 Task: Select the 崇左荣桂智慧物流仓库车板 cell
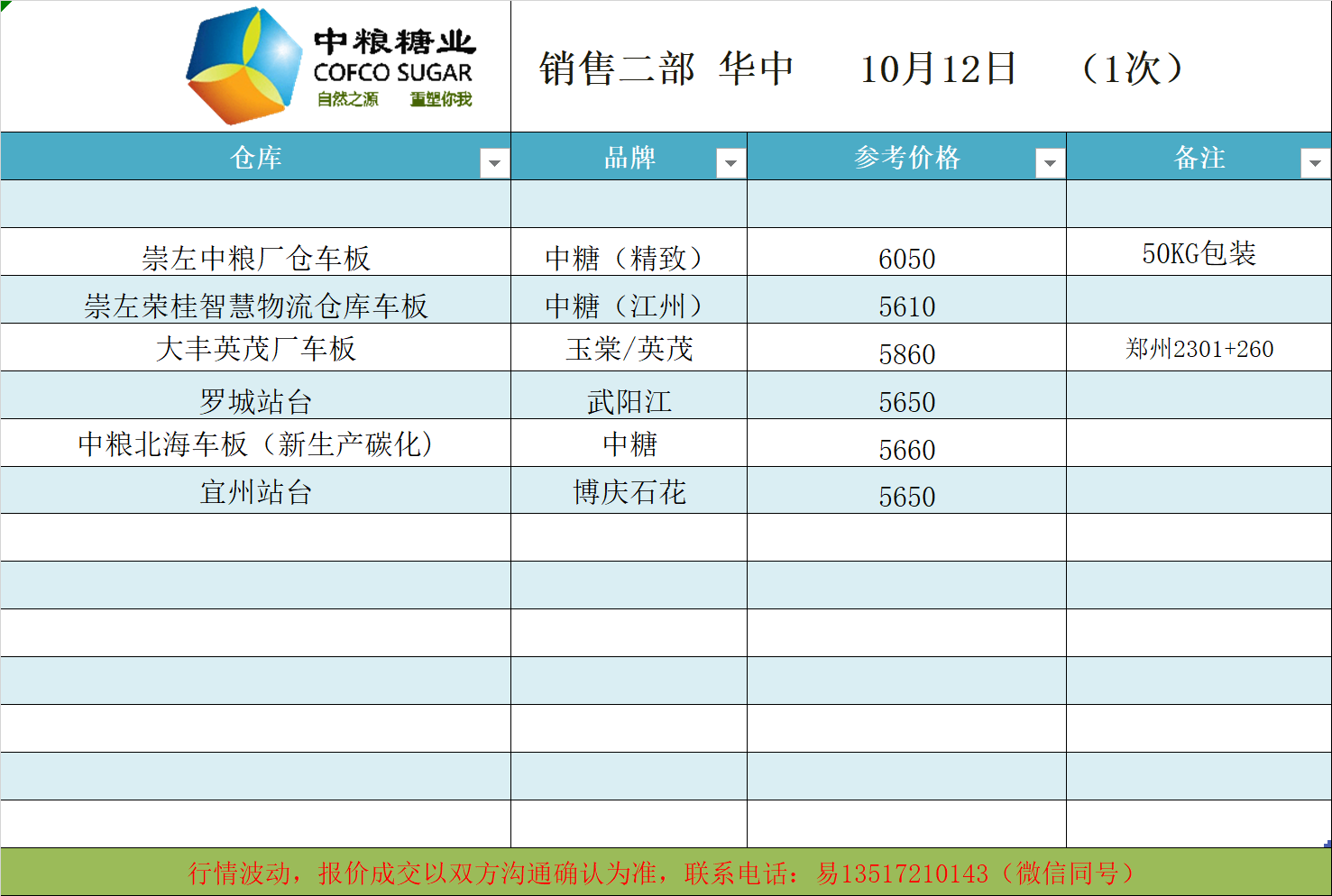click(x=256, y=306)
